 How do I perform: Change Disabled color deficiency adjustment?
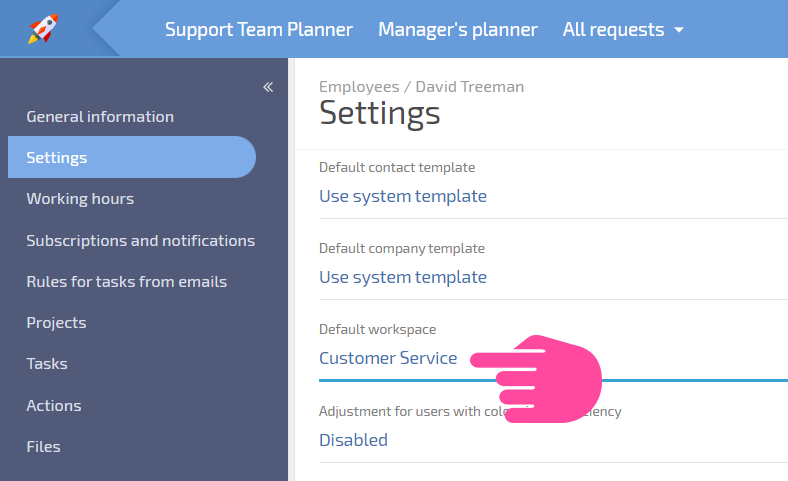[x=353, y=440]
